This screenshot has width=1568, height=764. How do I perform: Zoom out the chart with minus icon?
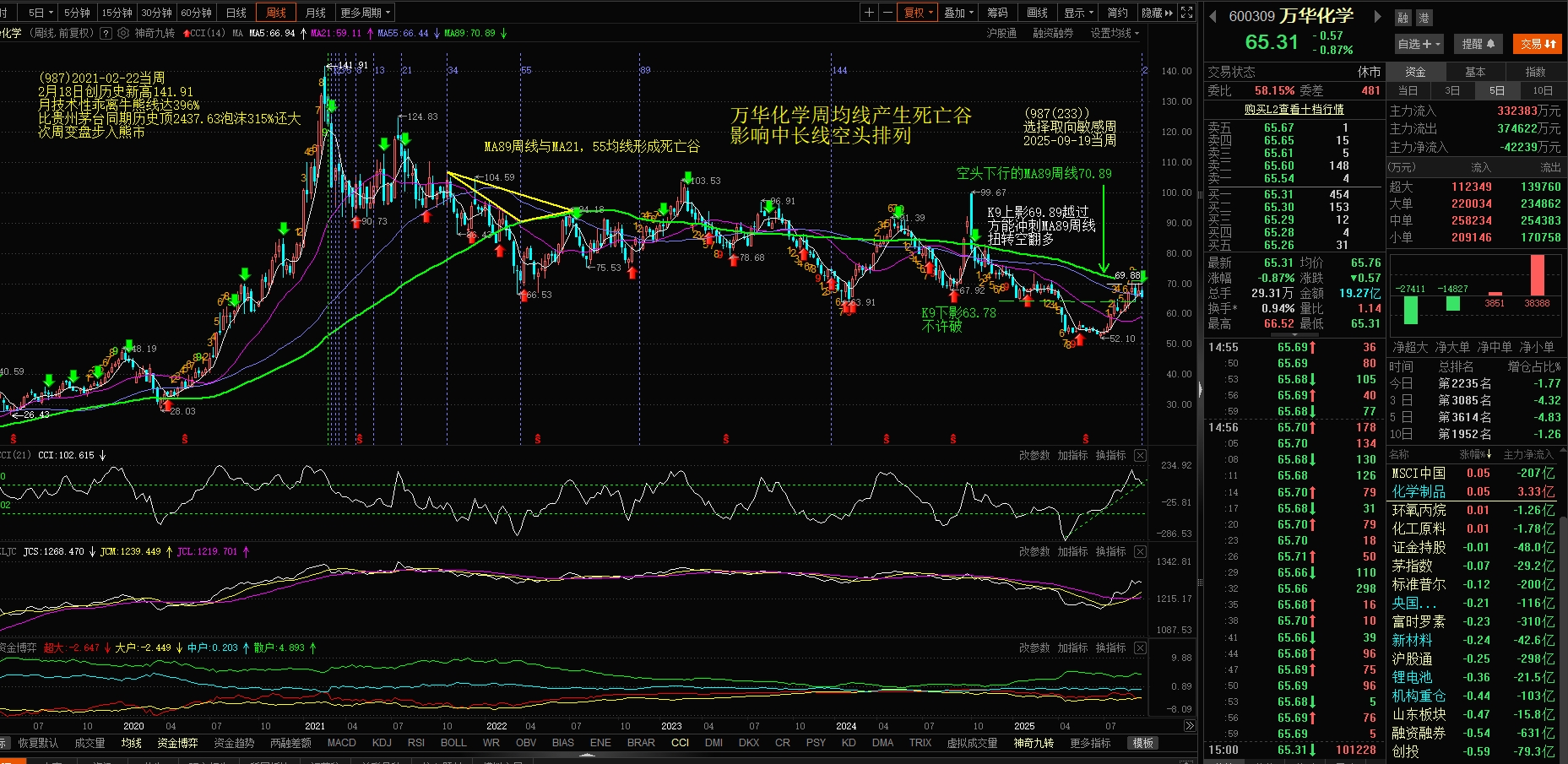pos(887,13)
